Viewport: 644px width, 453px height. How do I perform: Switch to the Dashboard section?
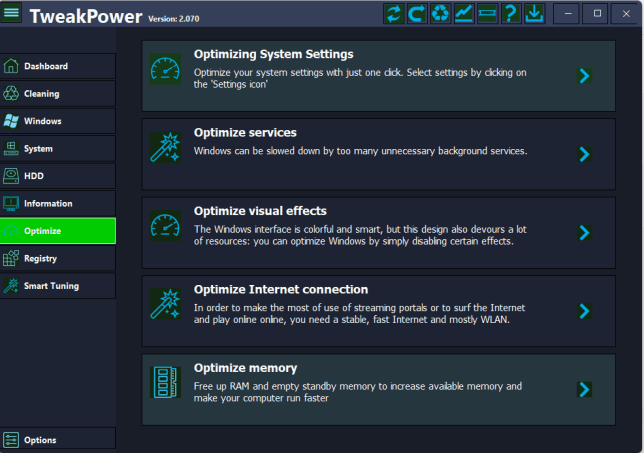(x=58, y=66)
